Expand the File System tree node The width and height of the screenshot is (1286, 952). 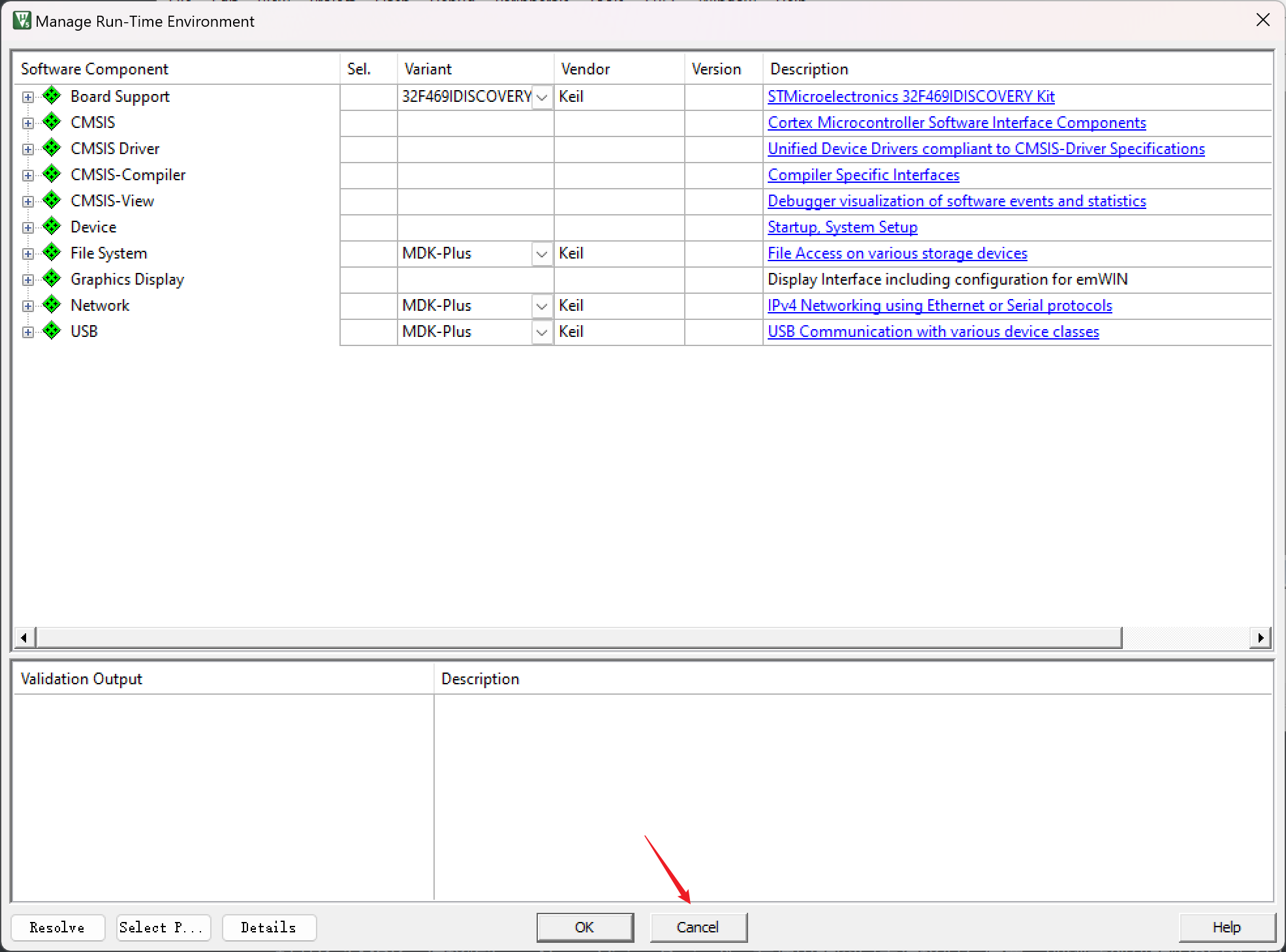click(x=27, y=254)
